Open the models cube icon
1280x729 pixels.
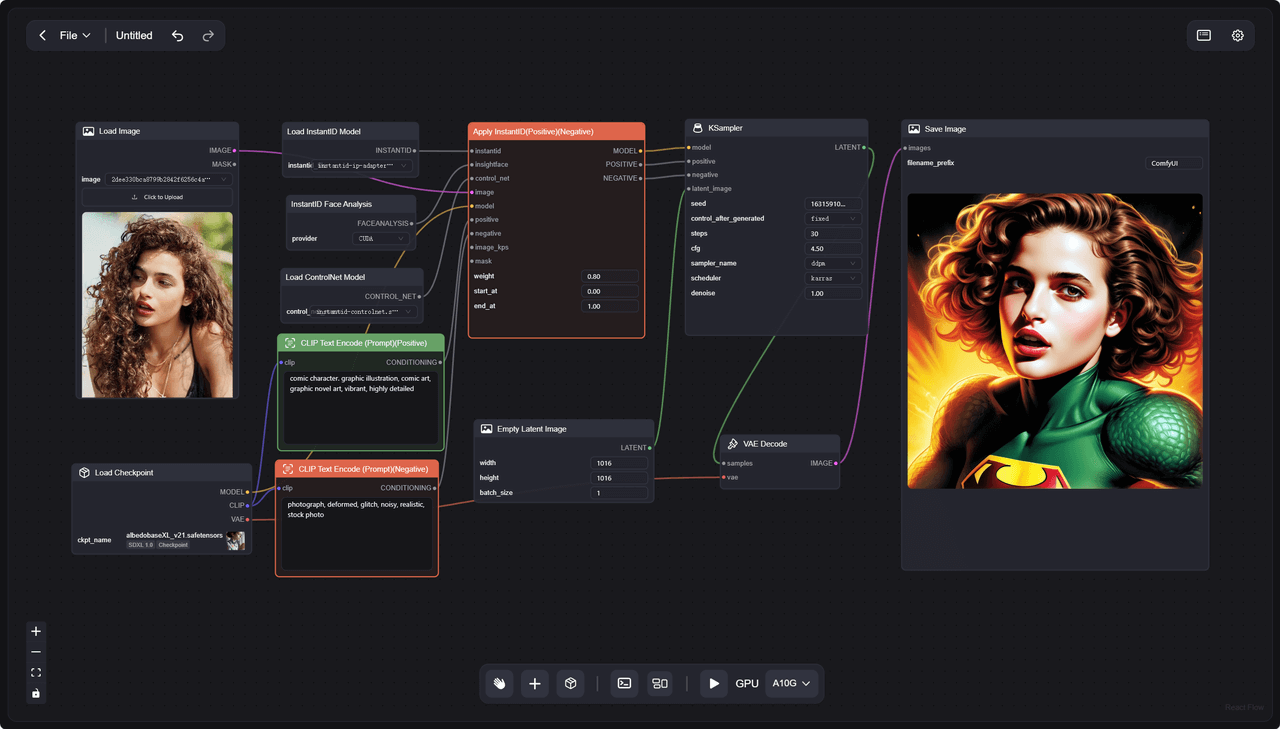pos(570,683)
